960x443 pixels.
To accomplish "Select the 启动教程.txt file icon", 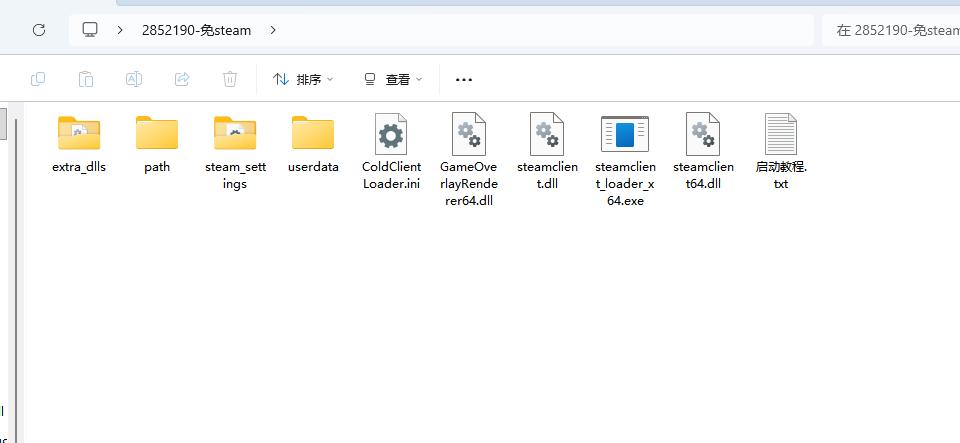I will coord(781,134).
